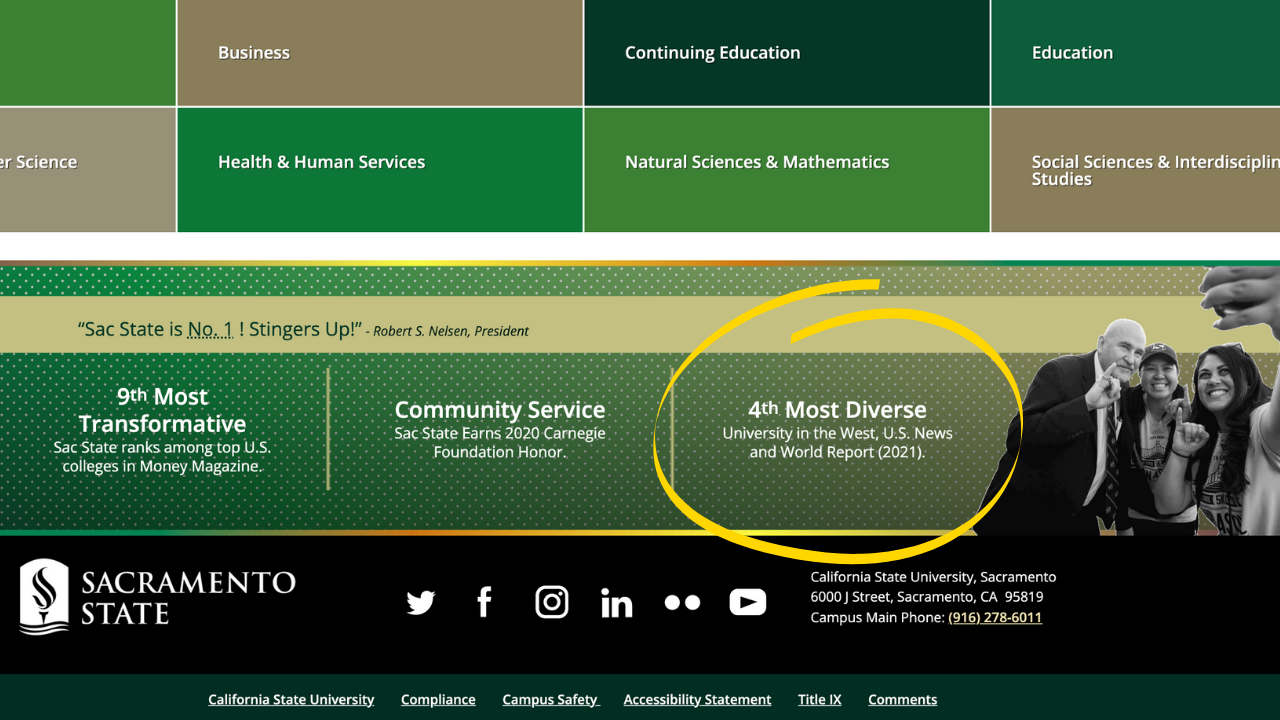This screenshot has height=720, width=1280.
Task: Click the 'Sac State is No. 1' quote
Action: [x=219, y=329]
